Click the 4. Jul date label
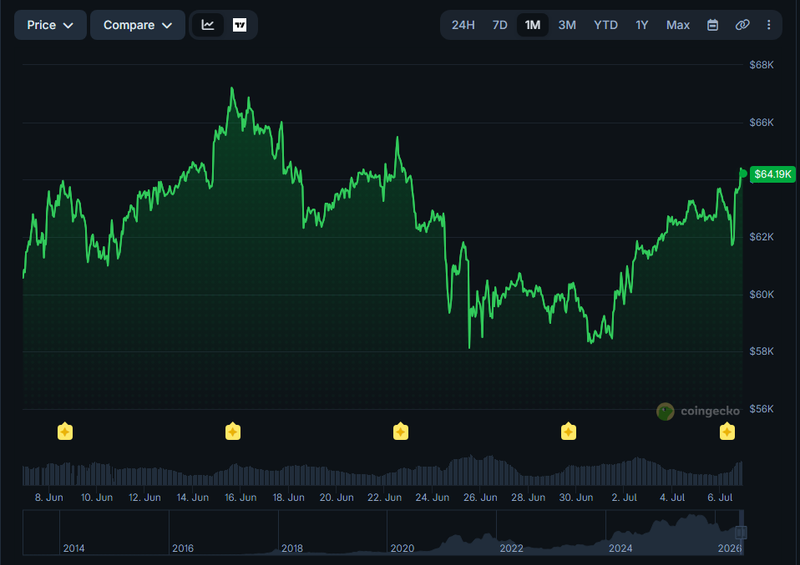Viewport: 800px width, 565px height. [672, 497]
